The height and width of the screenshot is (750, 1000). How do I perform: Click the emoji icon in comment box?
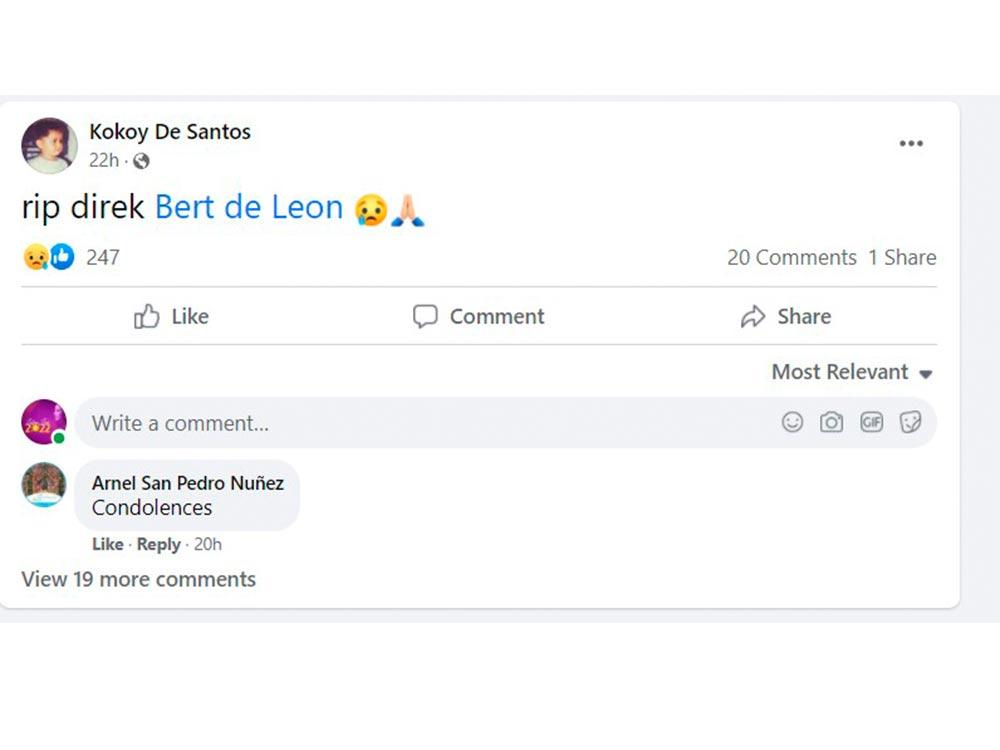point(792,423)
